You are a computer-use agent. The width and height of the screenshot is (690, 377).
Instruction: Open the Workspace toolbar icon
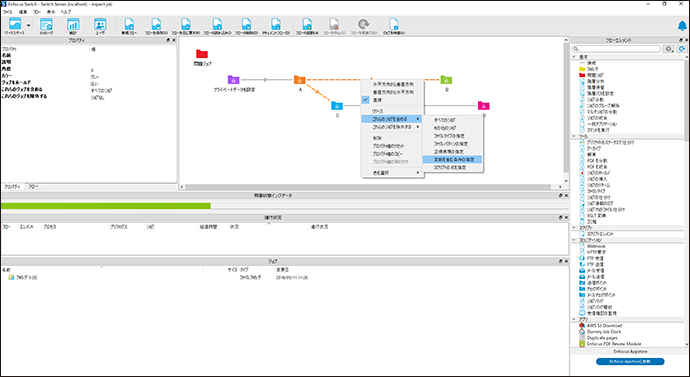[15, 25]
